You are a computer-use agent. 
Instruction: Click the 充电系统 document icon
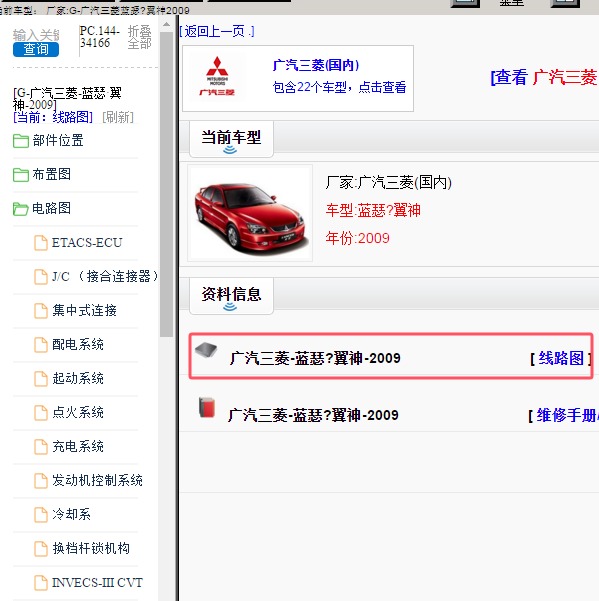41,447
